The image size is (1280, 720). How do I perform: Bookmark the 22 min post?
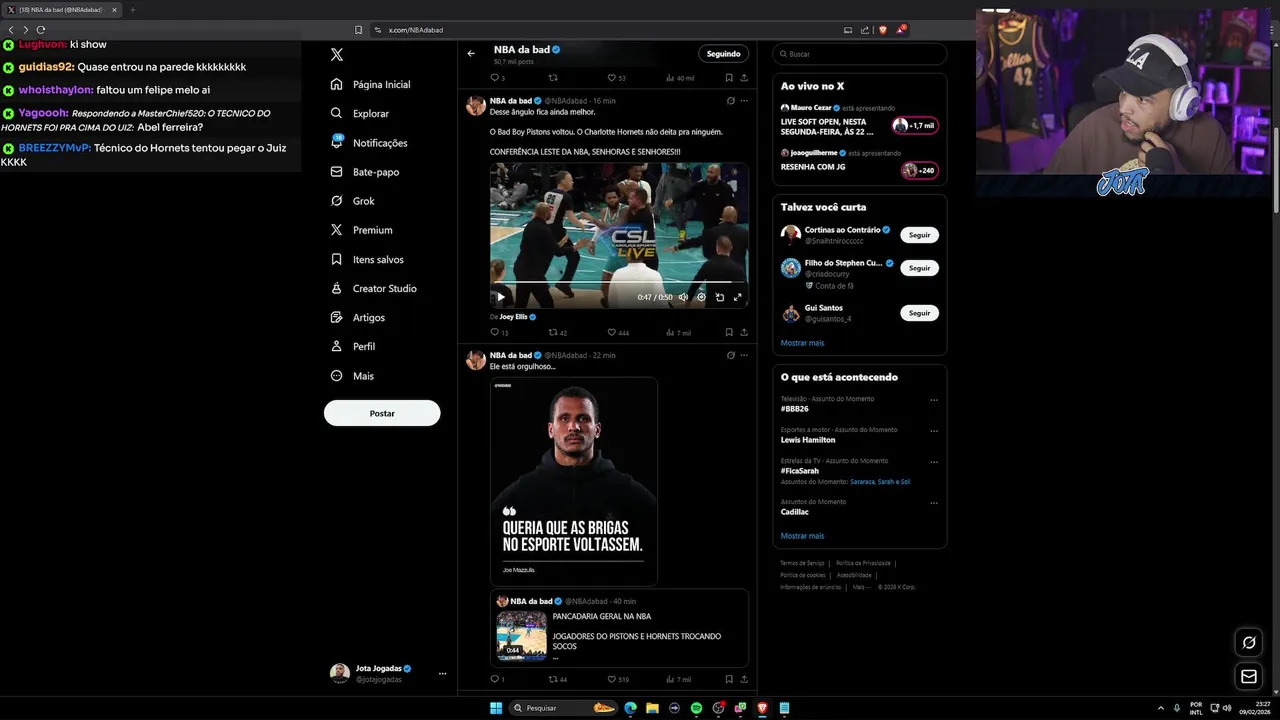click(x=729, y=679)
